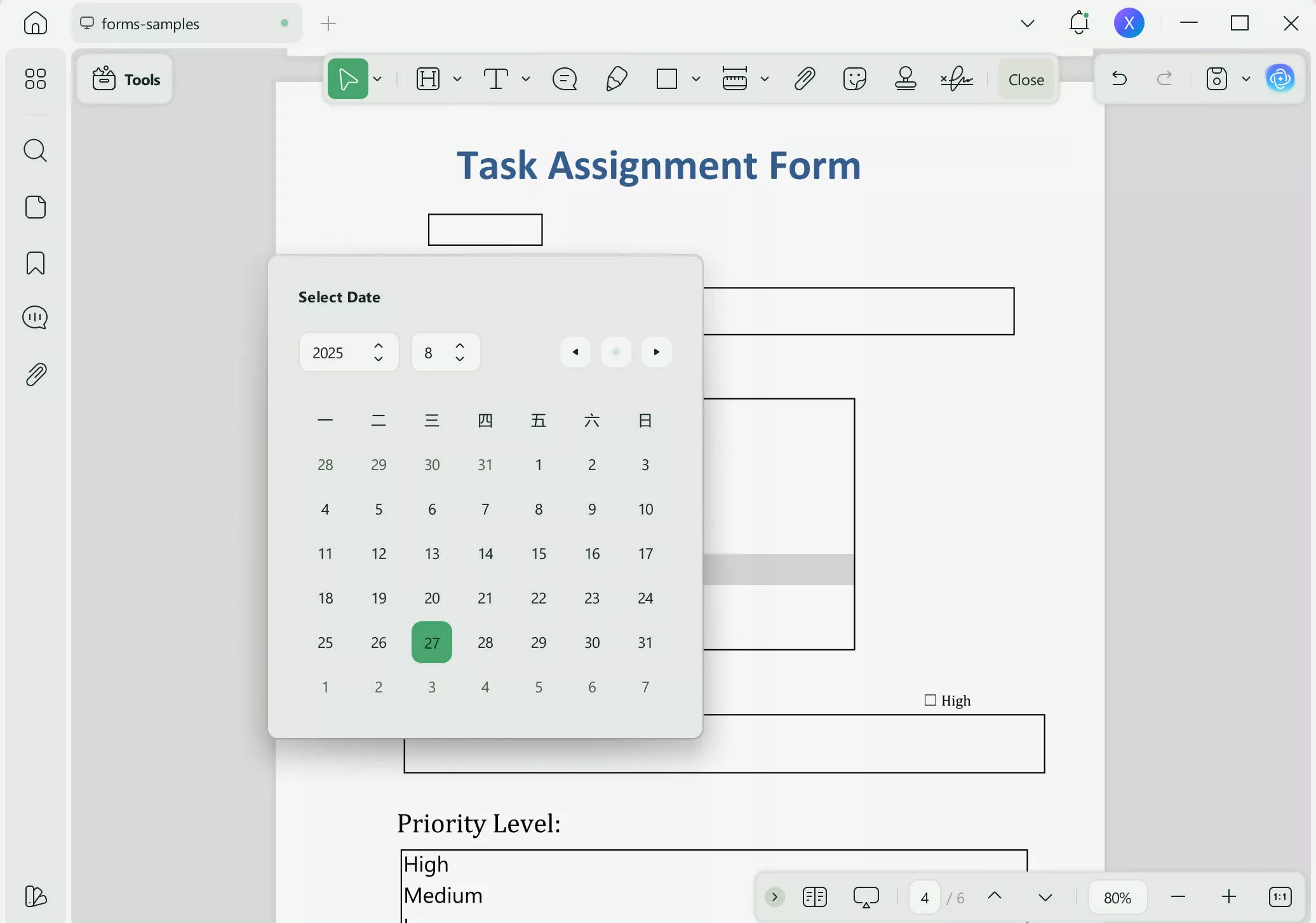
Task: Open the bookmarks panel in sidebar
Action: click(36, 263)
